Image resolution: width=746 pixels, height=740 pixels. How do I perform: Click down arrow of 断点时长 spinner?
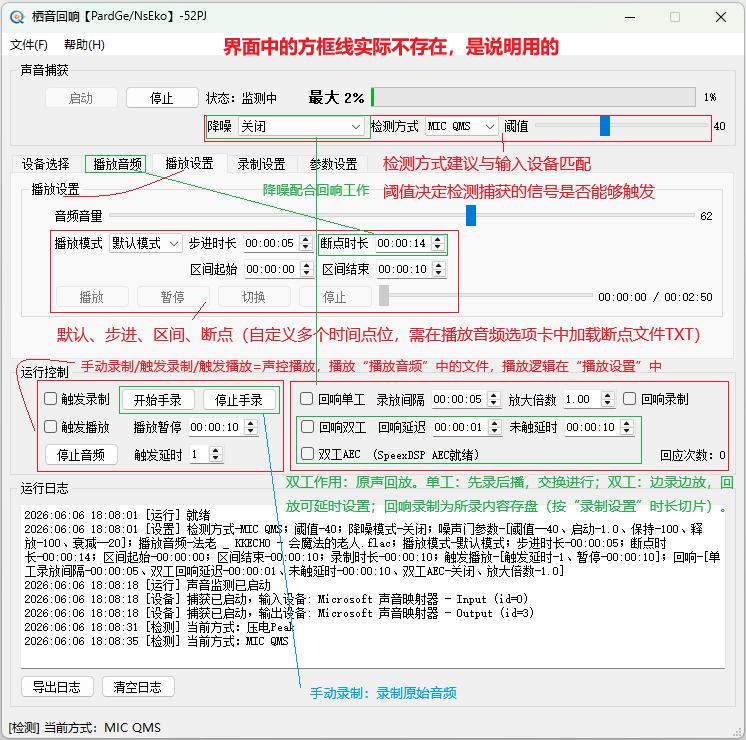click(x=438, y=247)
